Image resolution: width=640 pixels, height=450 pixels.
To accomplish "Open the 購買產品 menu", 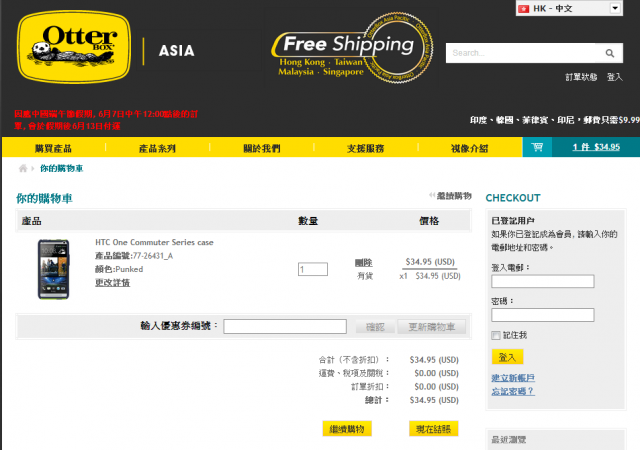I will (x=53, y=148).
